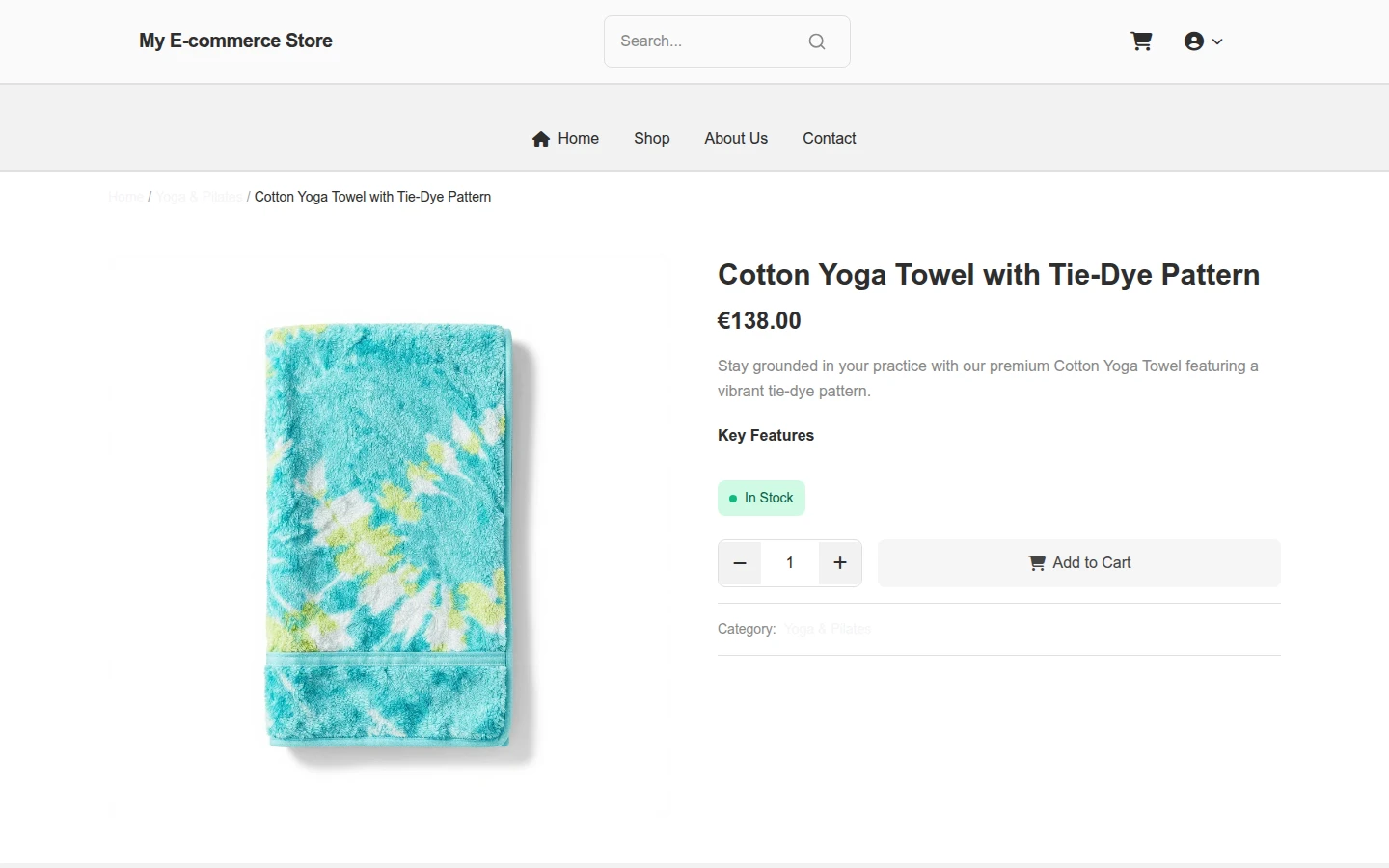
Task: Click the product name in the breadcrumb
Action: click(x=372, y=197)
